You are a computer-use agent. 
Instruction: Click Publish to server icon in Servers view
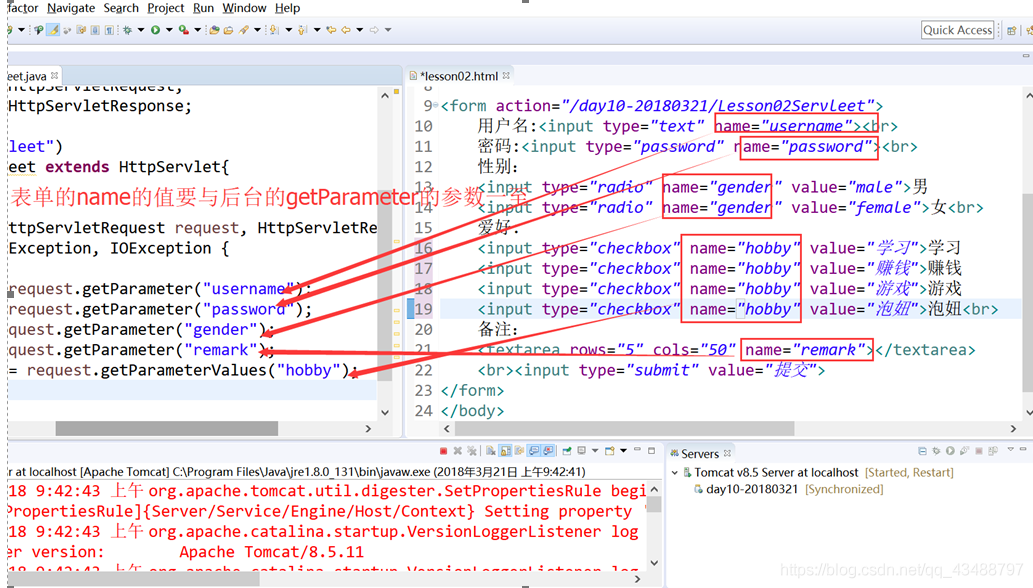[x=993, y=452]
